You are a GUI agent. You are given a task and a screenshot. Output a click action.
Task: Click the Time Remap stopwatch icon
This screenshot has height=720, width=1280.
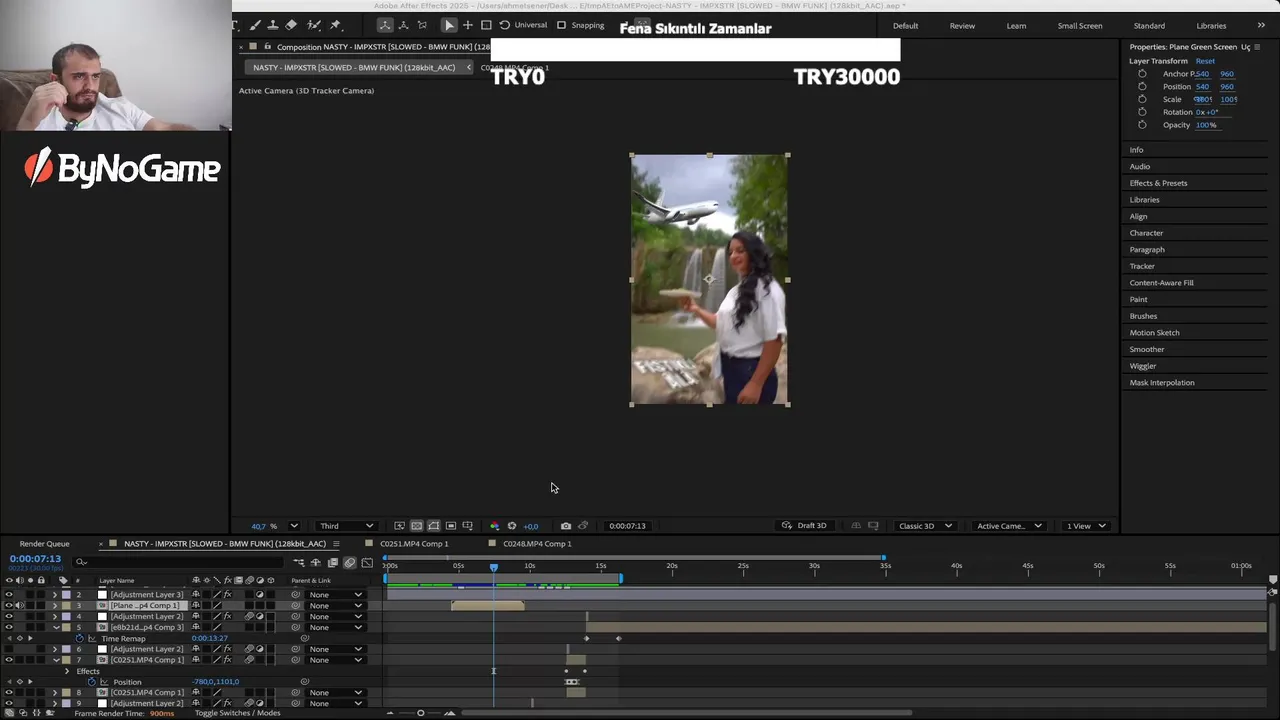click(80, 638)
